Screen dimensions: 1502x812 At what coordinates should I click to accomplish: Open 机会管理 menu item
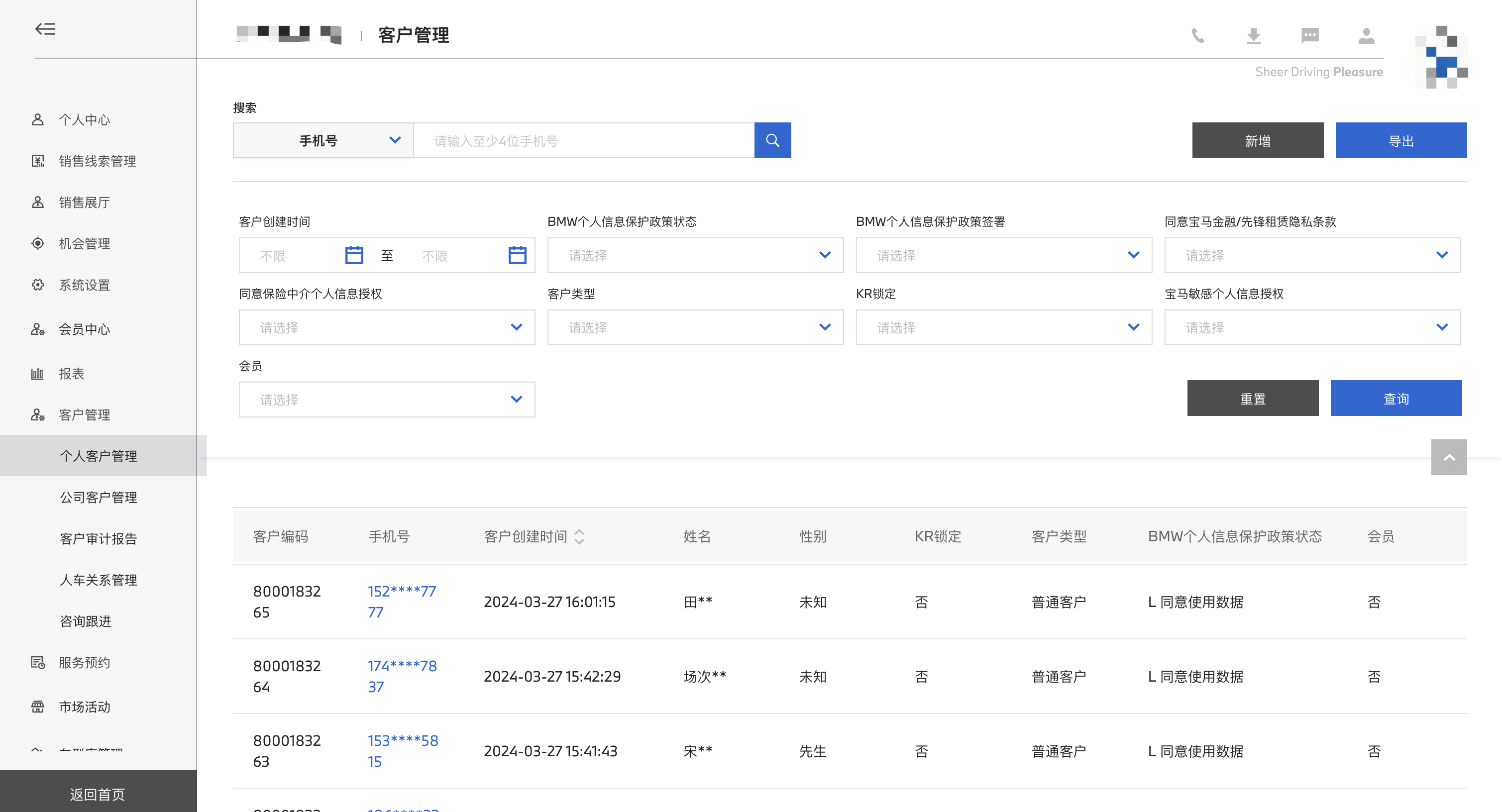[85, 244]
